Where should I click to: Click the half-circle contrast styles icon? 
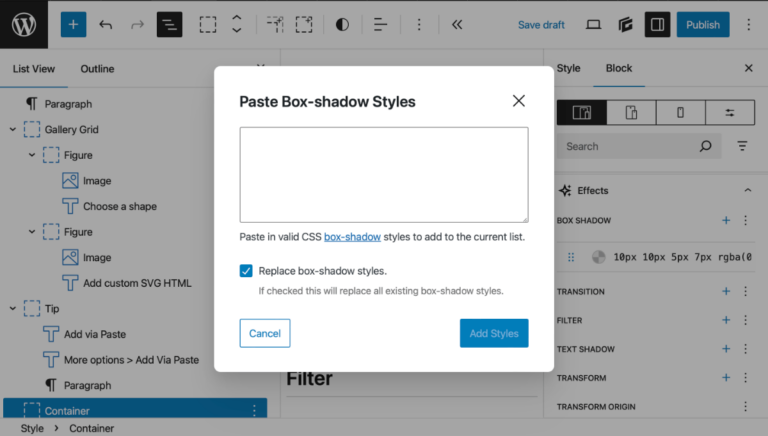(x=342, y=24)
